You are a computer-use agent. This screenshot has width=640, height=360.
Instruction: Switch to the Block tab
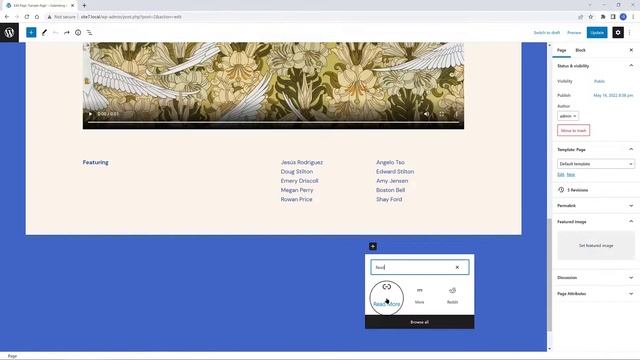580,50
